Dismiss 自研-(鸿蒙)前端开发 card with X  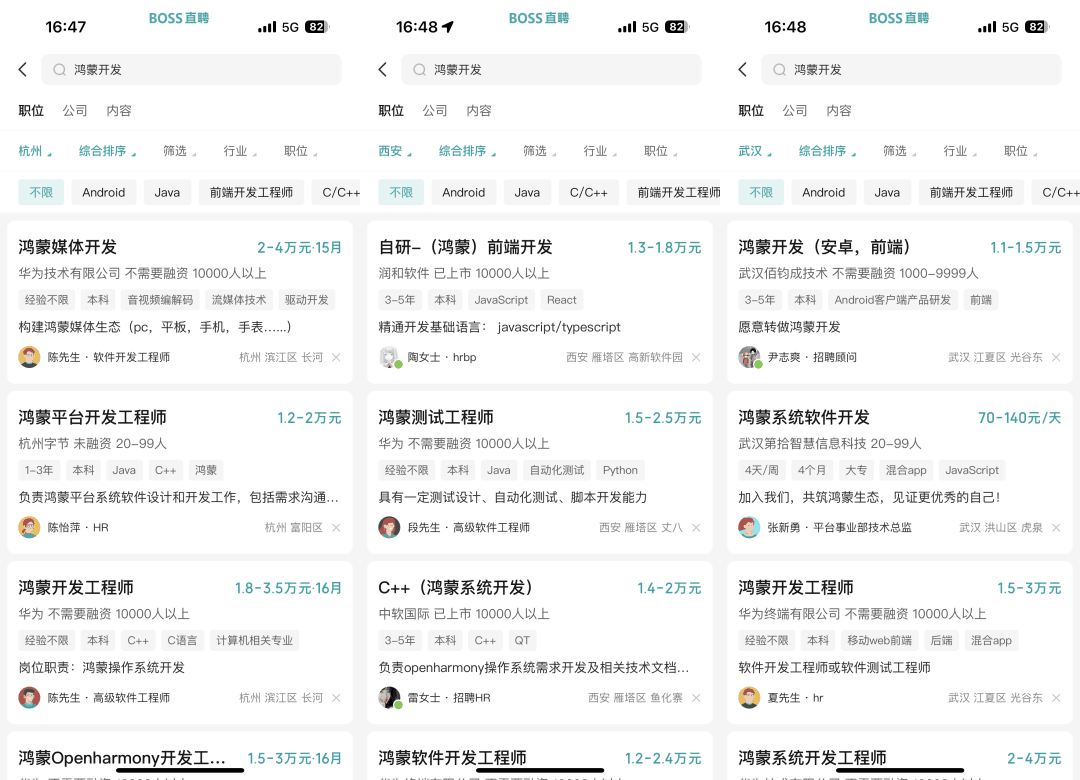click(696, 357)
